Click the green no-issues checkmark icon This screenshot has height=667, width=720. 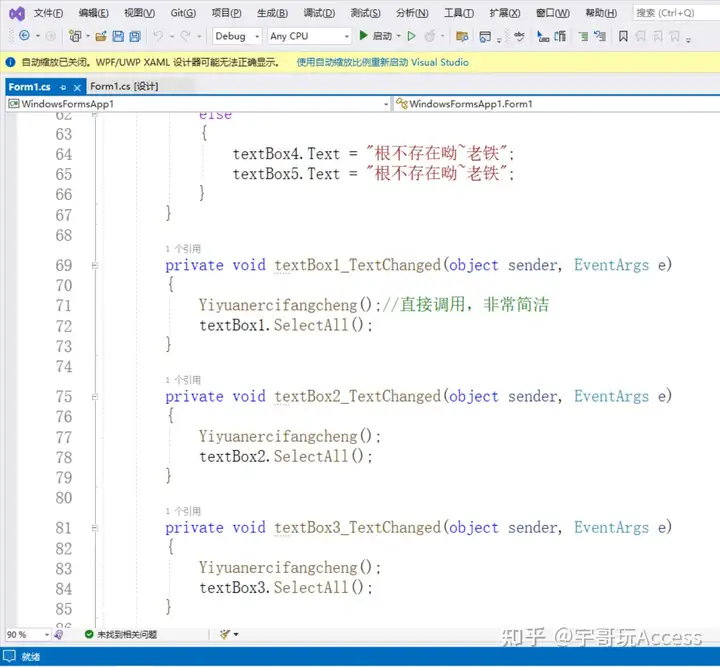[x=89, y=634]
